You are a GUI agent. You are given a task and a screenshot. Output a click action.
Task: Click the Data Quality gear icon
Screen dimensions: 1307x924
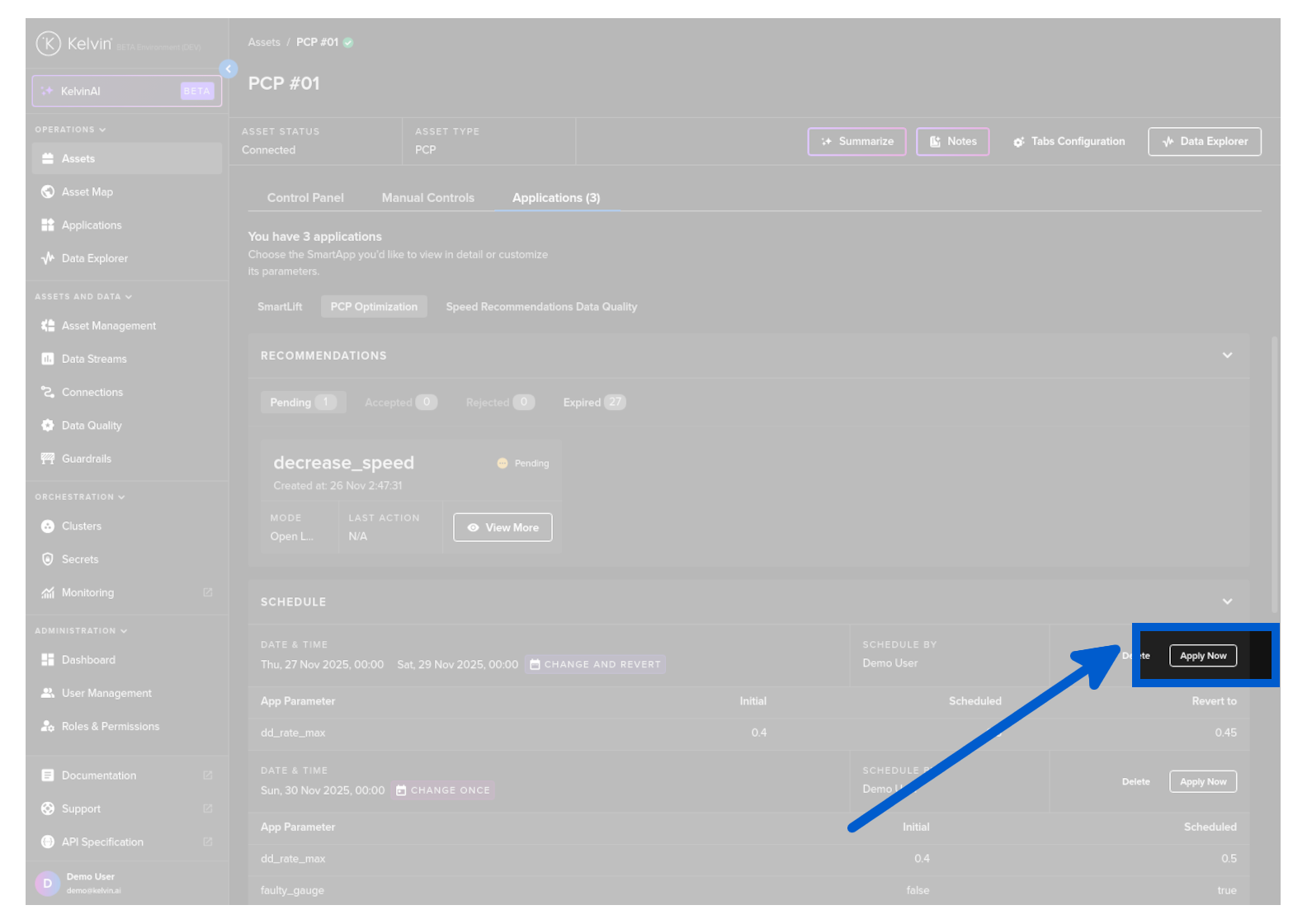[48, 426]
